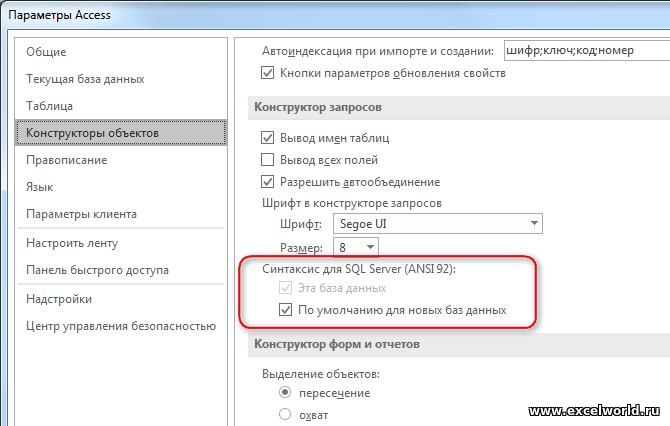670x426 pixels.
Task: Open Центр управления безопасностью page
Action: click(x=121, y=326)
